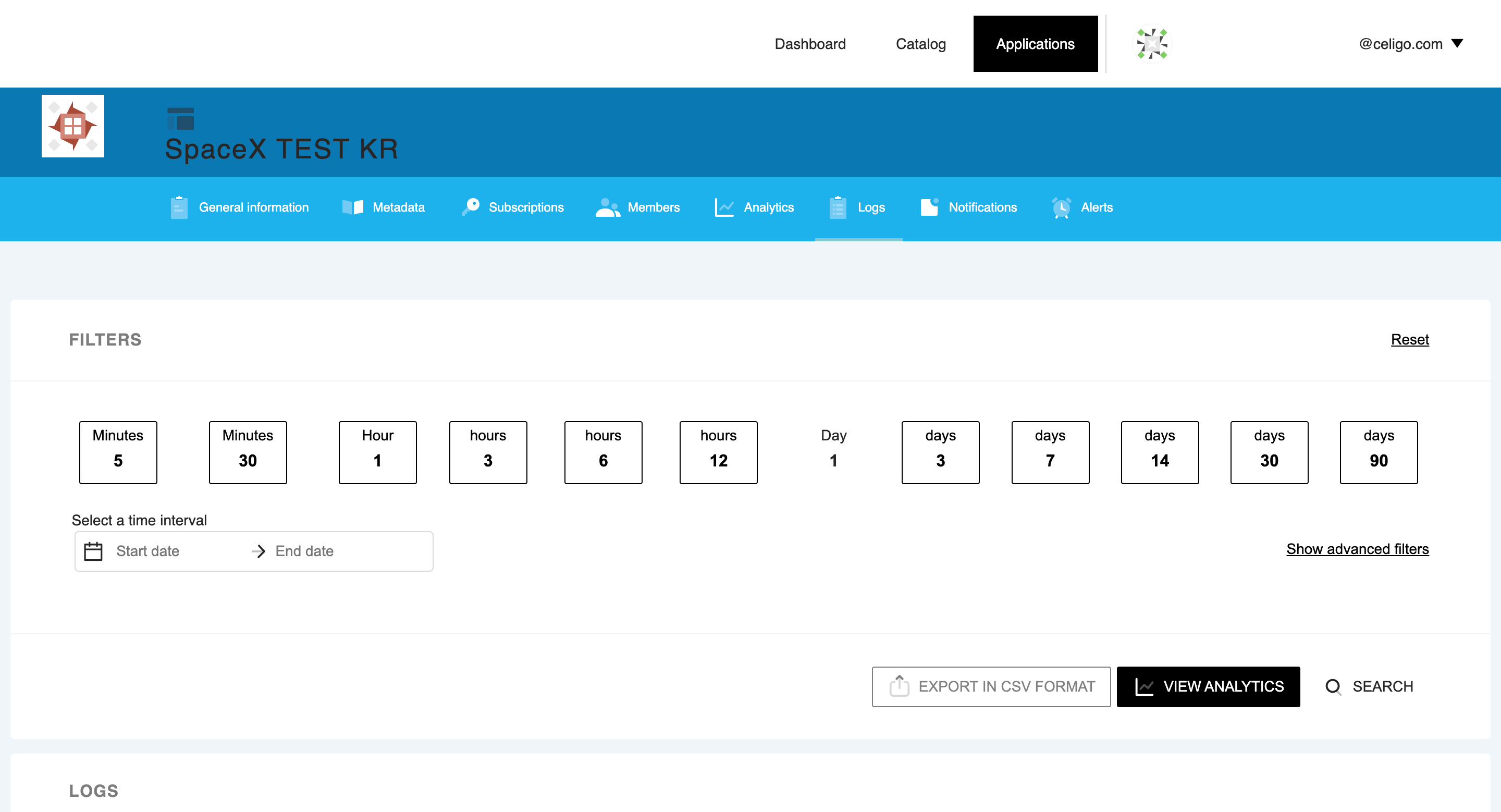
Task: Click the application type icon above title
Action: (181, 119)
